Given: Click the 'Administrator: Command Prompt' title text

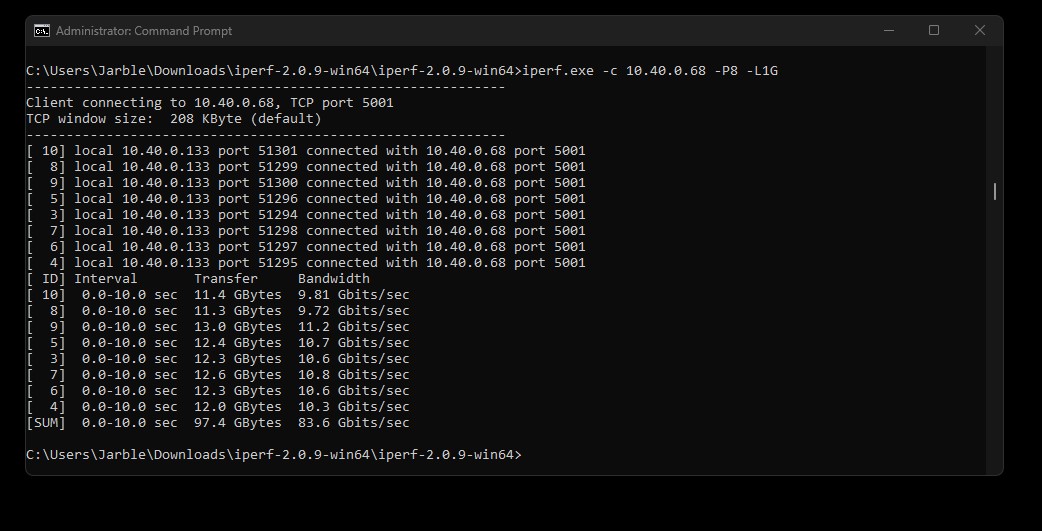Looking at the screenshot, I should [144, 31].
